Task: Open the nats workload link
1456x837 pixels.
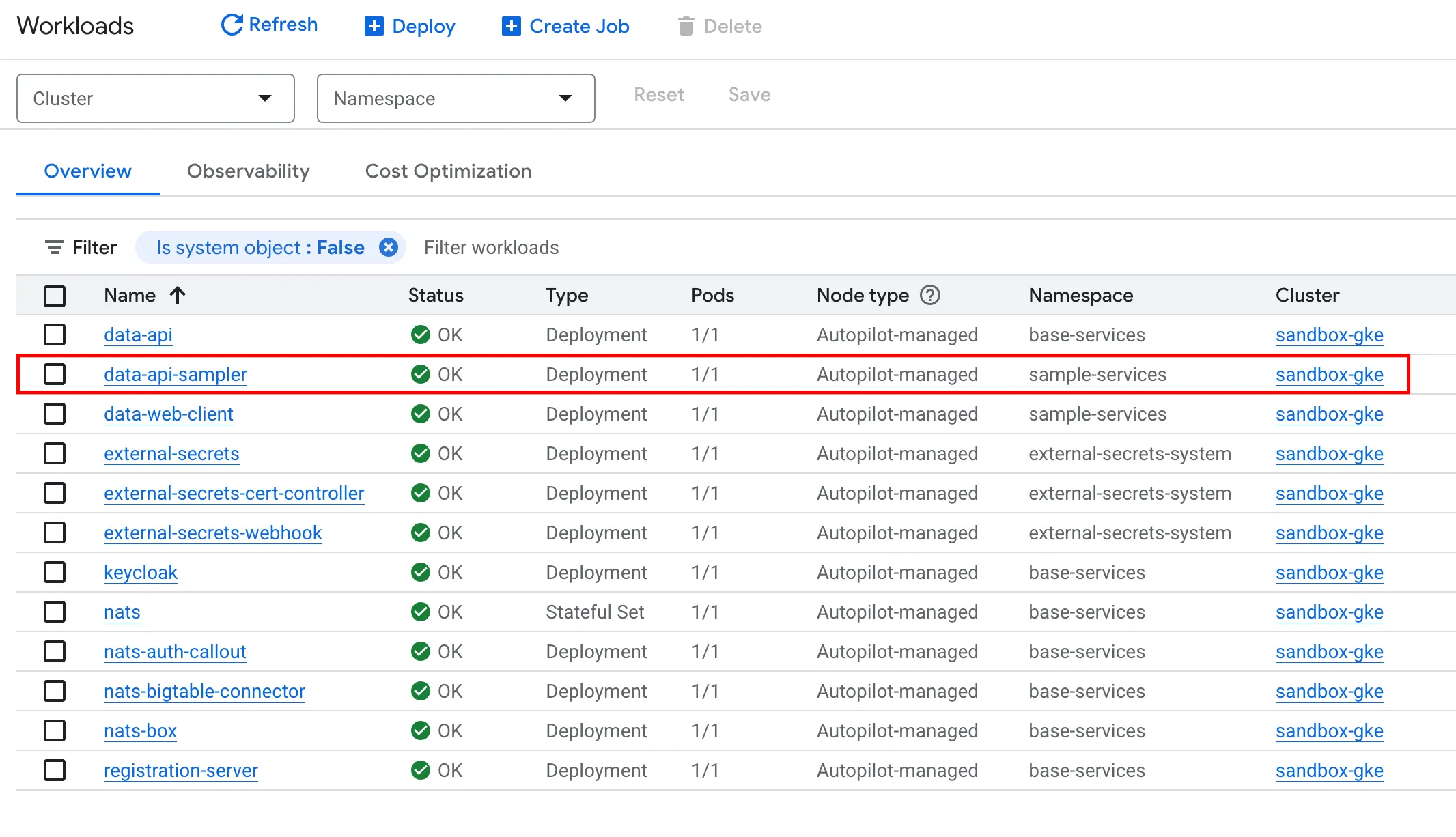Action: click(122, 612)
